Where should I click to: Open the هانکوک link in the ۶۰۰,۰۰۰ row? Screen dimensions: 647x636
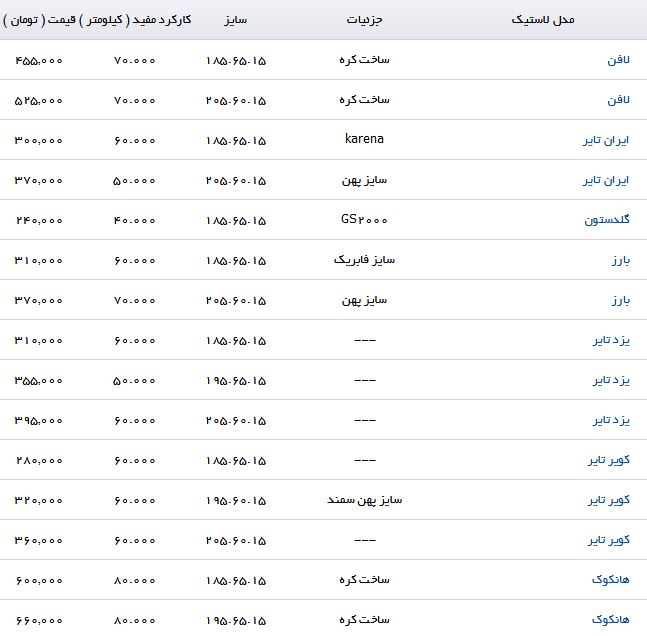coord(611,580)
